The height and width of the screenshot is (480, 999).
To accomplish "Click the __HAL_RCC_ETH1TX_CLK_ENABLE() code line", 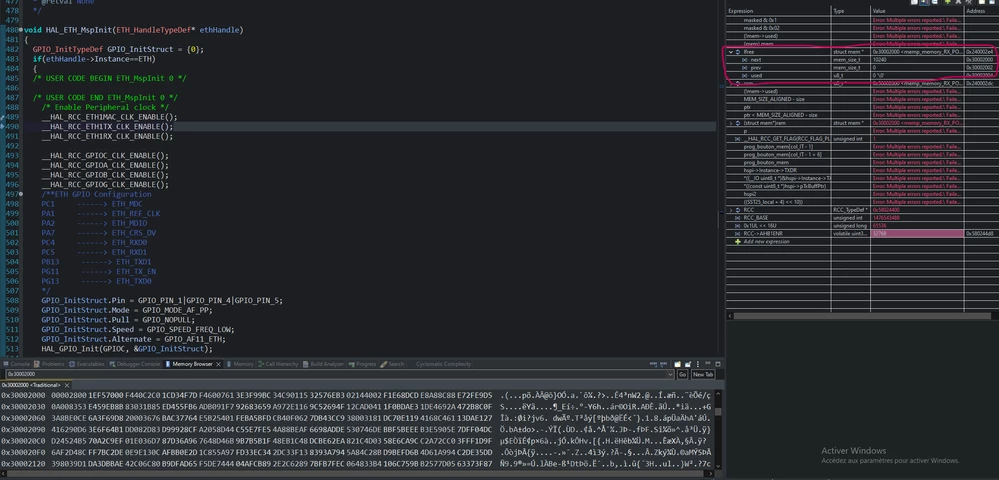I will tap(107, 126).
